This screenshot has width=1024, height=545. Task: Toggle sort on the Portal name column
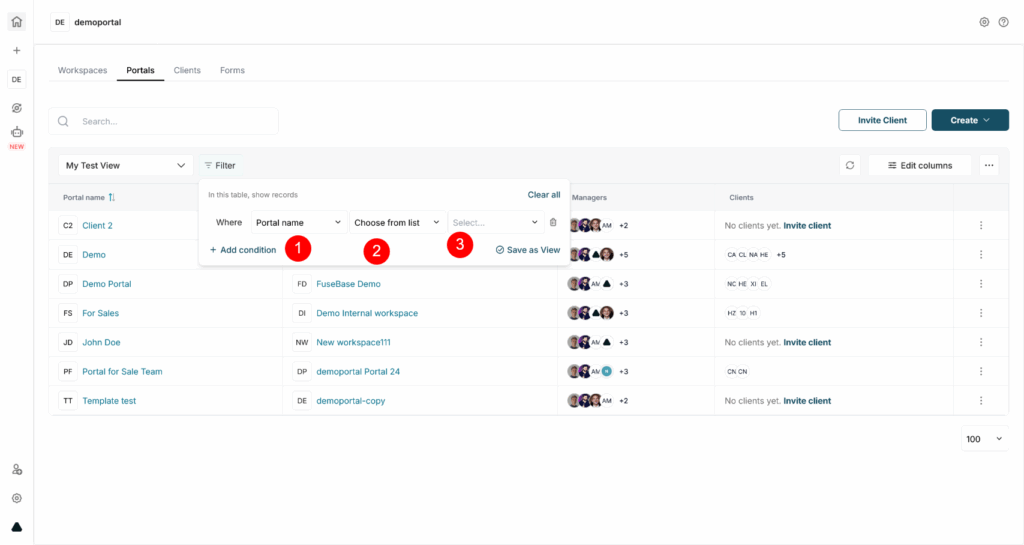coord(112,198)
